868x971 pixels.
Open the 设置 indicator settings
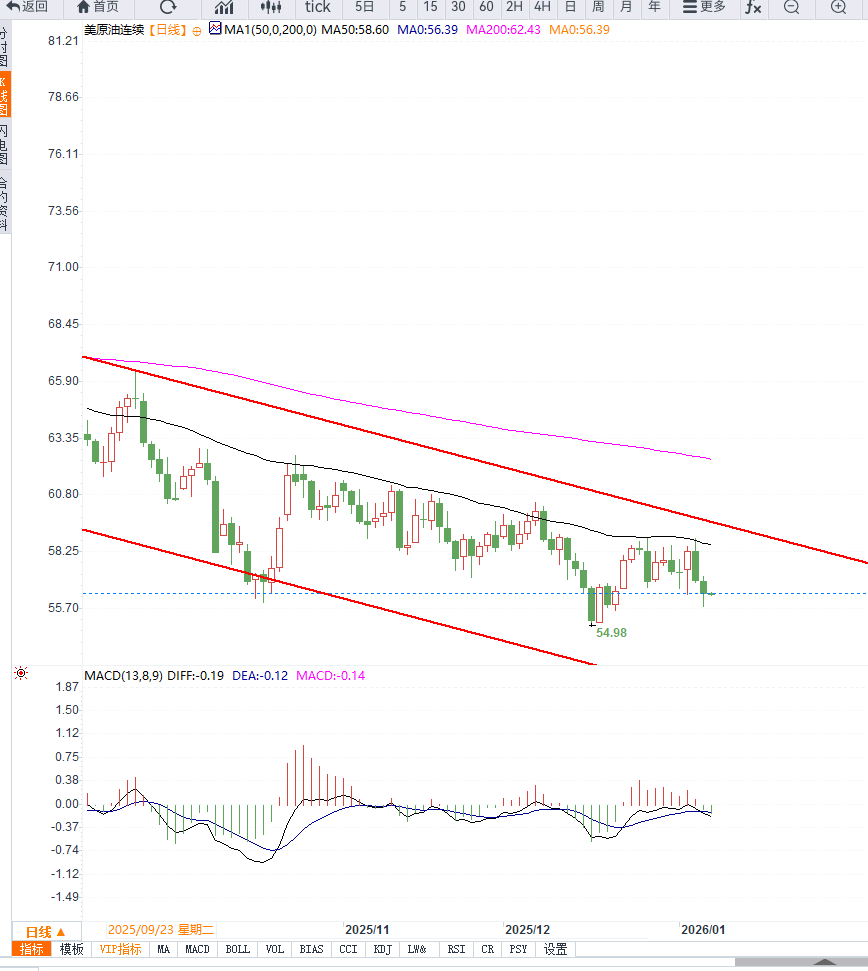555,949
